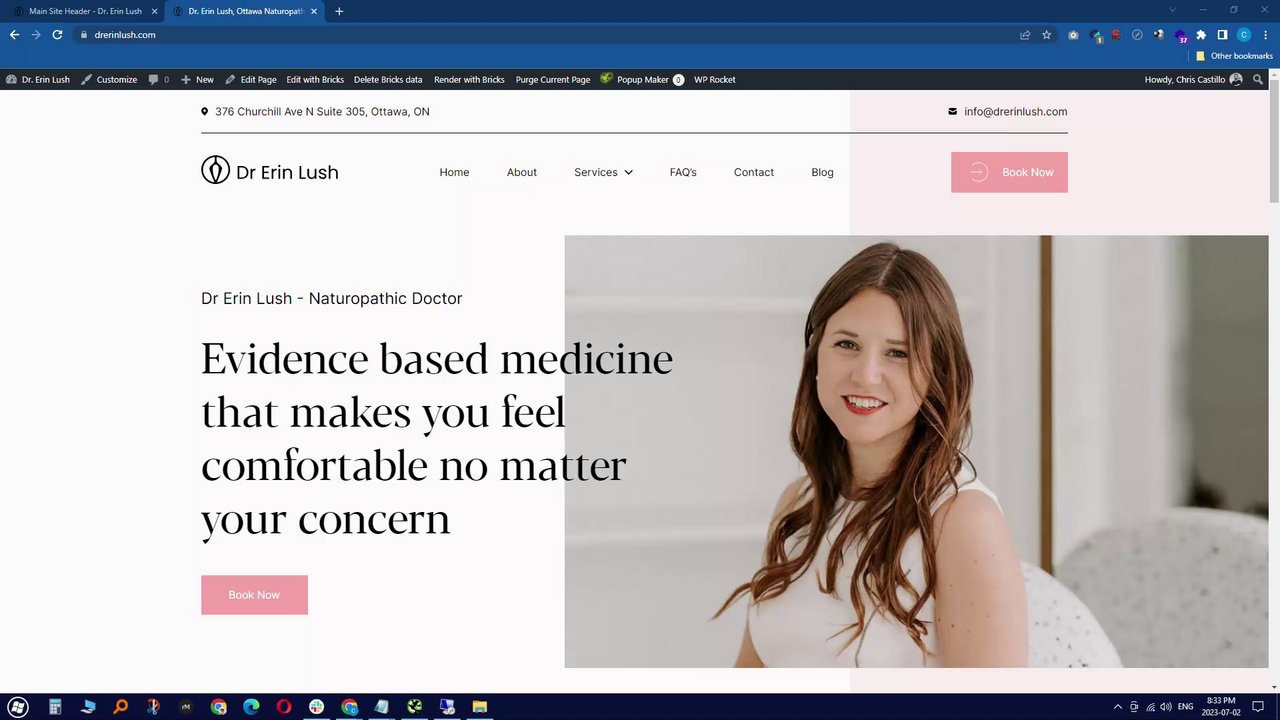Image resolution: width=1280 pixels, height=720 pixels.
Task: Click the location pin icon by address
Action: click(x=205, y=112)
